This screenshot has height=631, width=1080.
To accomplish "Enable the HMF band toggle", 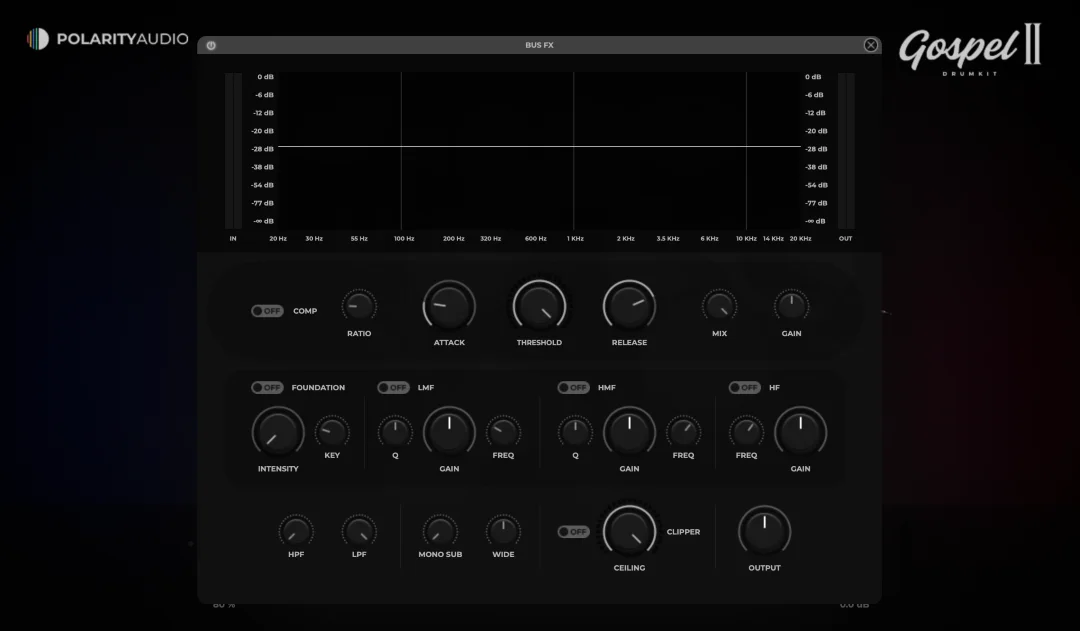I will [x=573, y=388].
